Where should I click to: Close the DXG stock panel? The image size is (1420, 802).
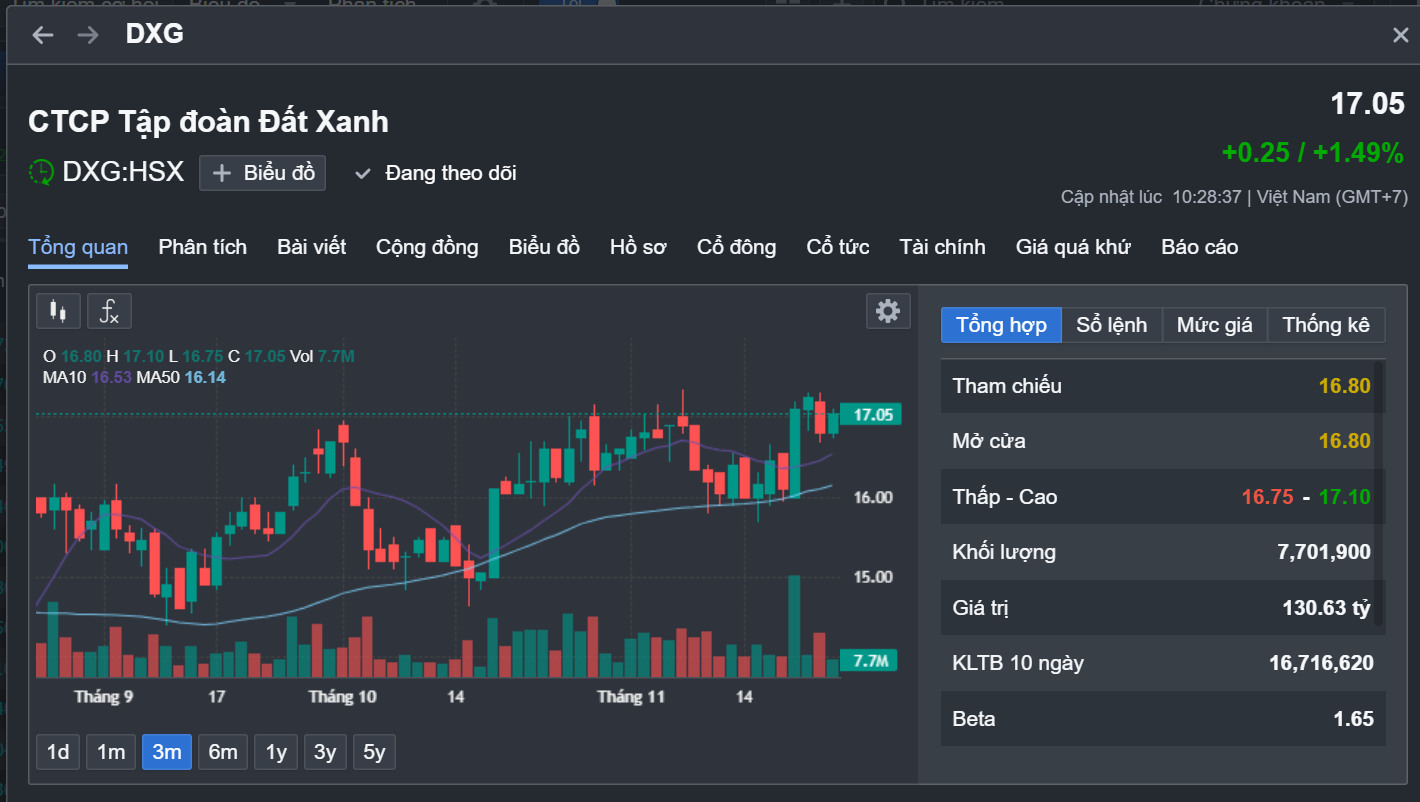[x=1400, y=35]
